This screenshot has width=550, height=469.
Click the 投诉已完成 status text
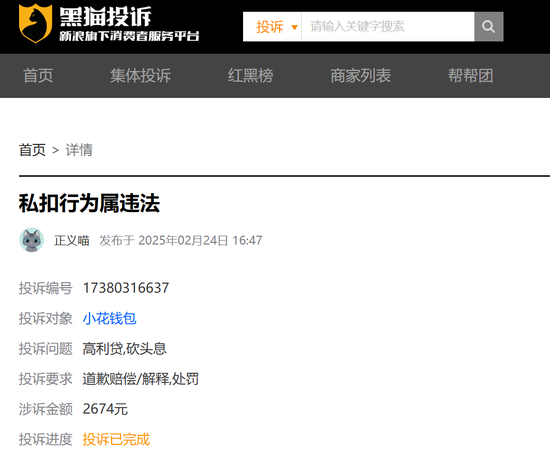coord(116,440)
